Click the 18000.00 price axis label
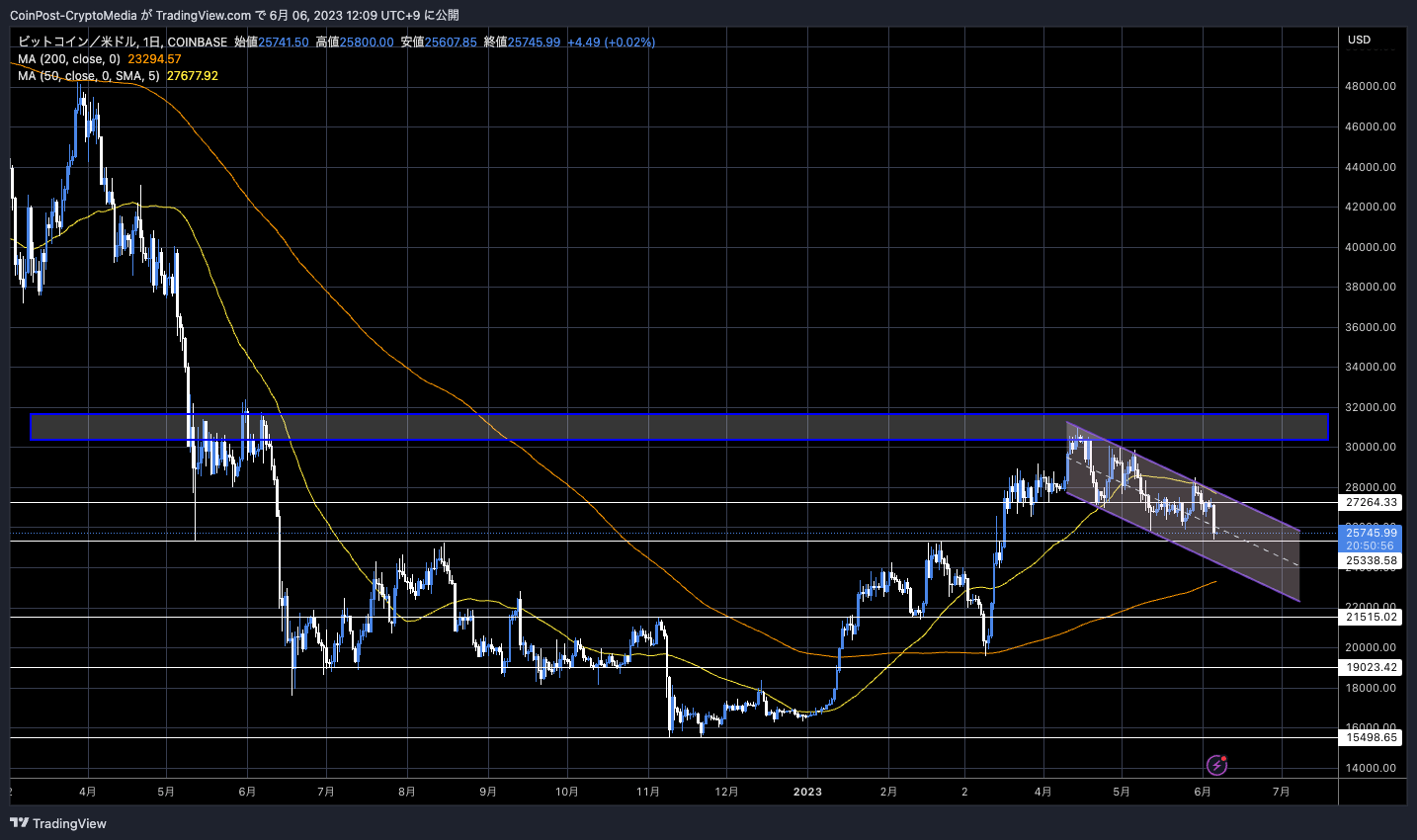The width and height of the screenshot is (1417, 840). click(x=1371, y=688)
